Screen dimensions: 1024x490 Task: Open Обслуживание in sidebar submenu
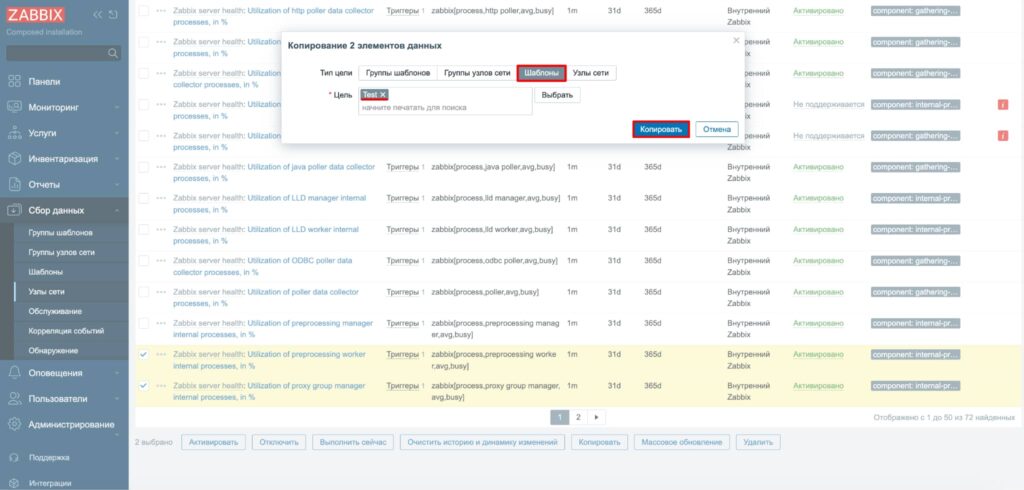click(55, 311)
